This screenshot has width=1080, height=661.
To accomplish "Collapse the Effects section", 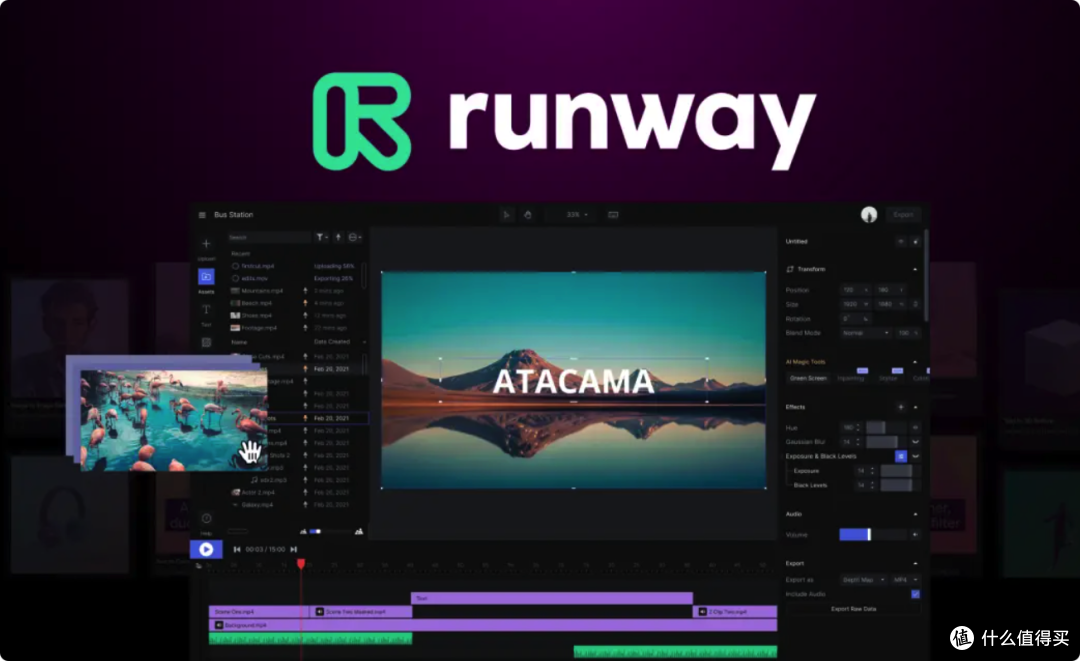I will [x=915, y=407].
